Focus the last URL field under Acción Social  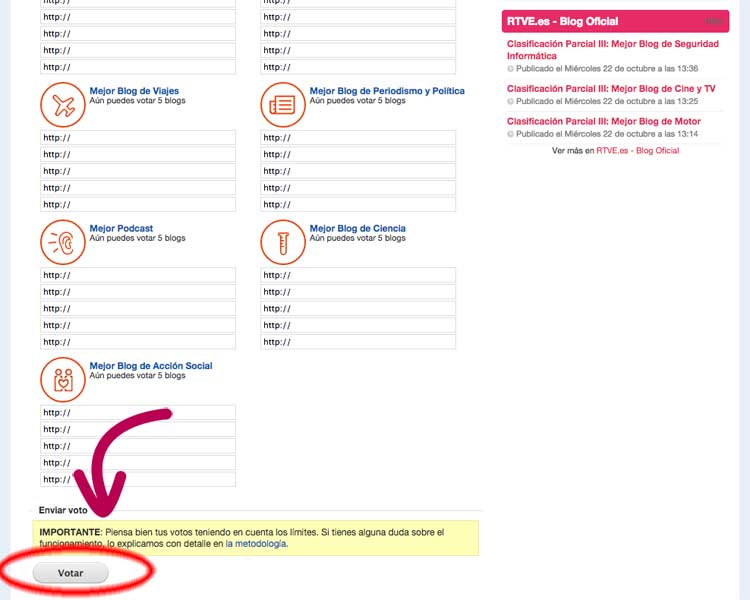click(x=138, y=479)
